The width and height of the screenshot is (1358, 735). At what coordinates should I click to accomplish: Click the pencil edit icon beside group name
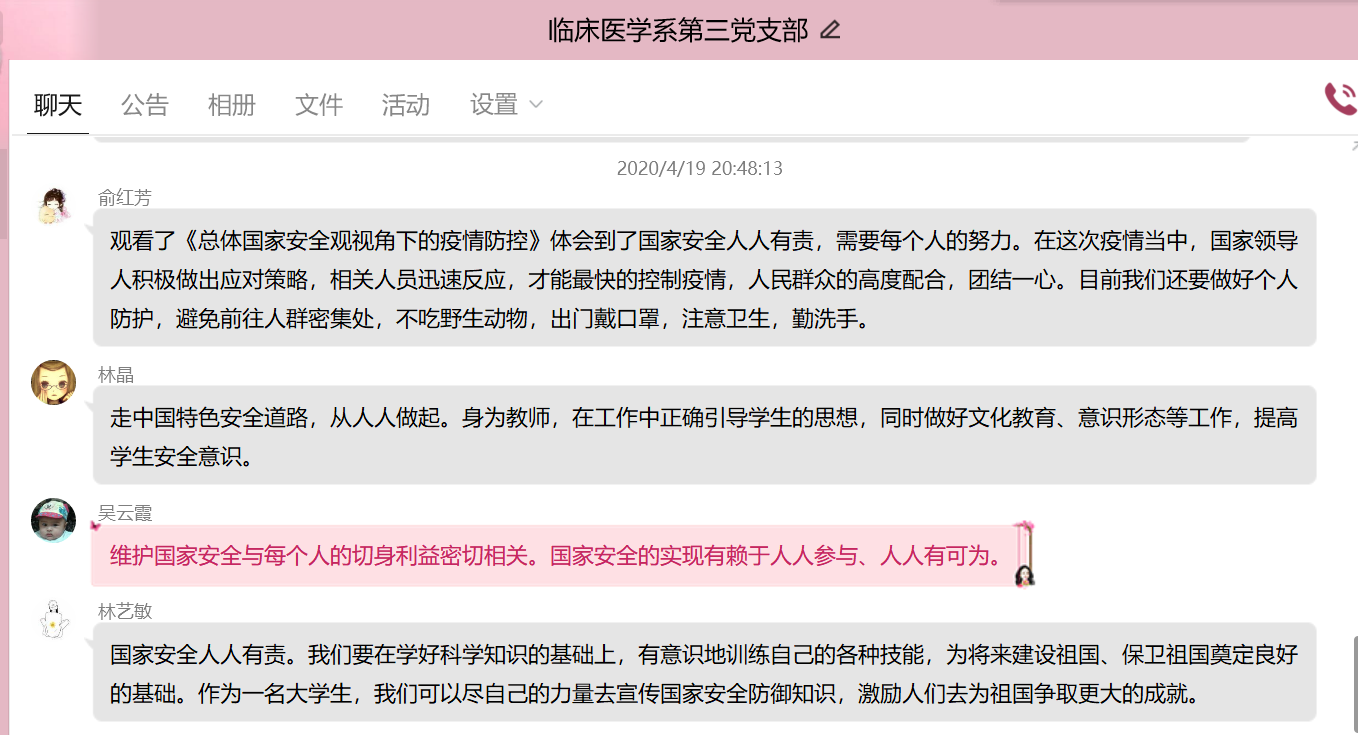click(x=830, y=30)
